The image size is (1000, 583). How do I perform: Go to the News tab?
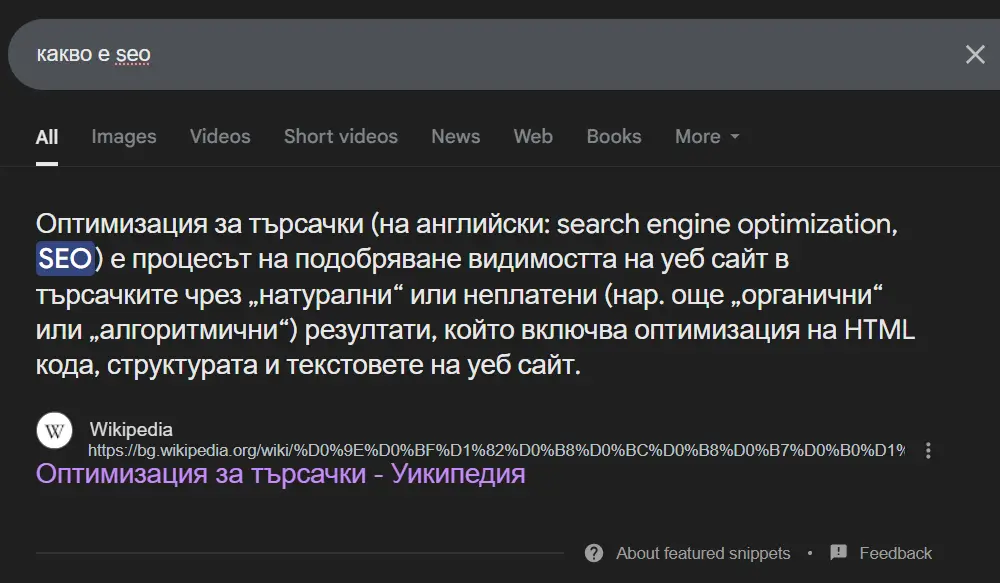(455, 137)
